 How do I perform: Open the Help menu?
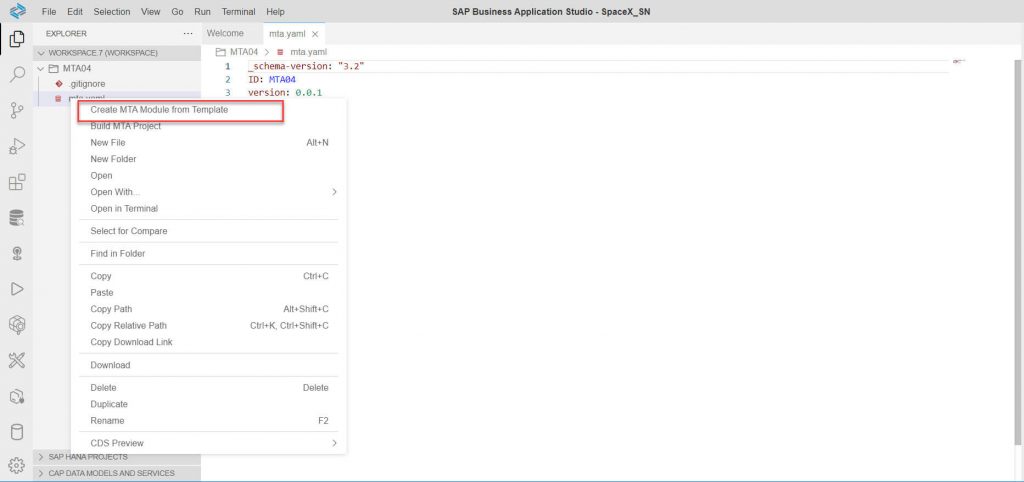point(276,12)
